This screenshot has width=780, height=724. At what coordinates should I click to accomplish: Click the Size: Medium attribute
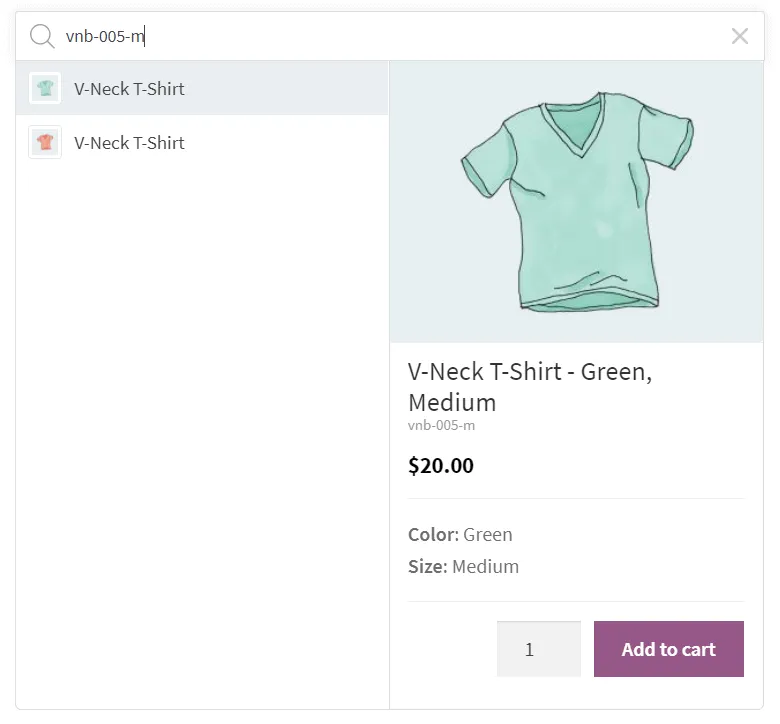[463, 567]
